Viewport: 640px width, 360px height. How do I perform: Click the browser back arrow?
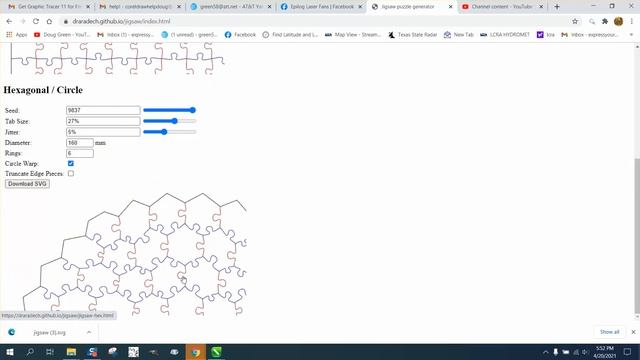click(x=9, y=21)
